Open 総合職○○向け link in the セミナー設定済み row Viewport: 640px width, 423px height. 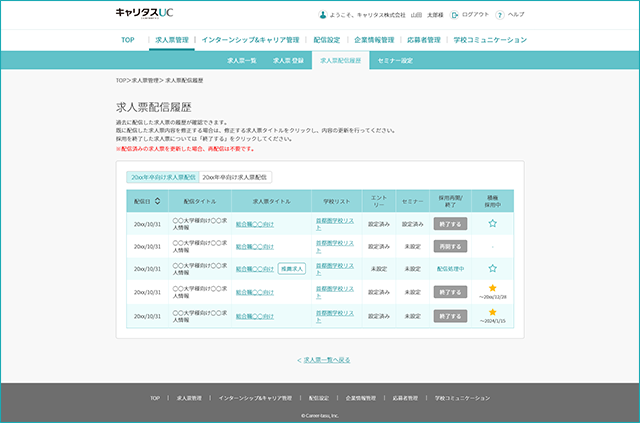point(255,224)
